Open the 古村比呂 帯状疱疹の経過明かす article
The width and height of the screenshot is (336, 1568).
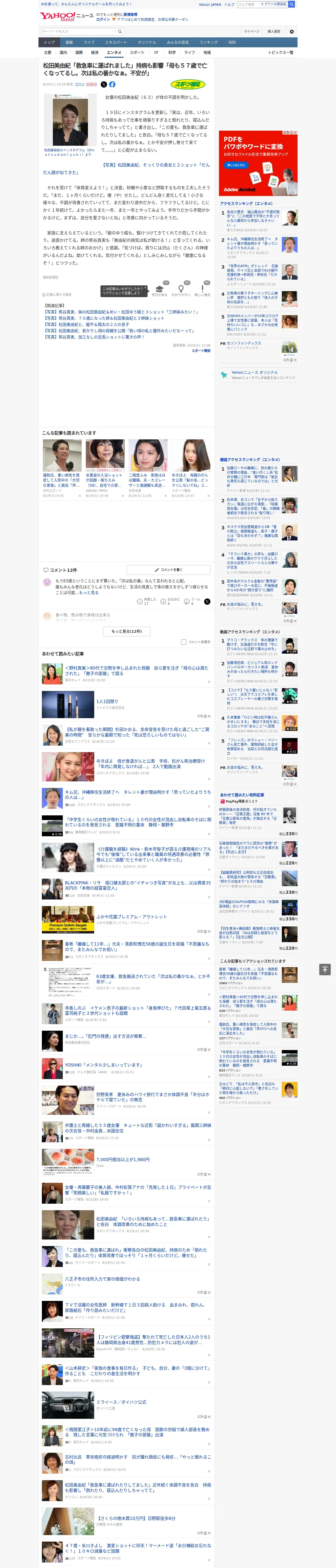(x=138, y=1460)
